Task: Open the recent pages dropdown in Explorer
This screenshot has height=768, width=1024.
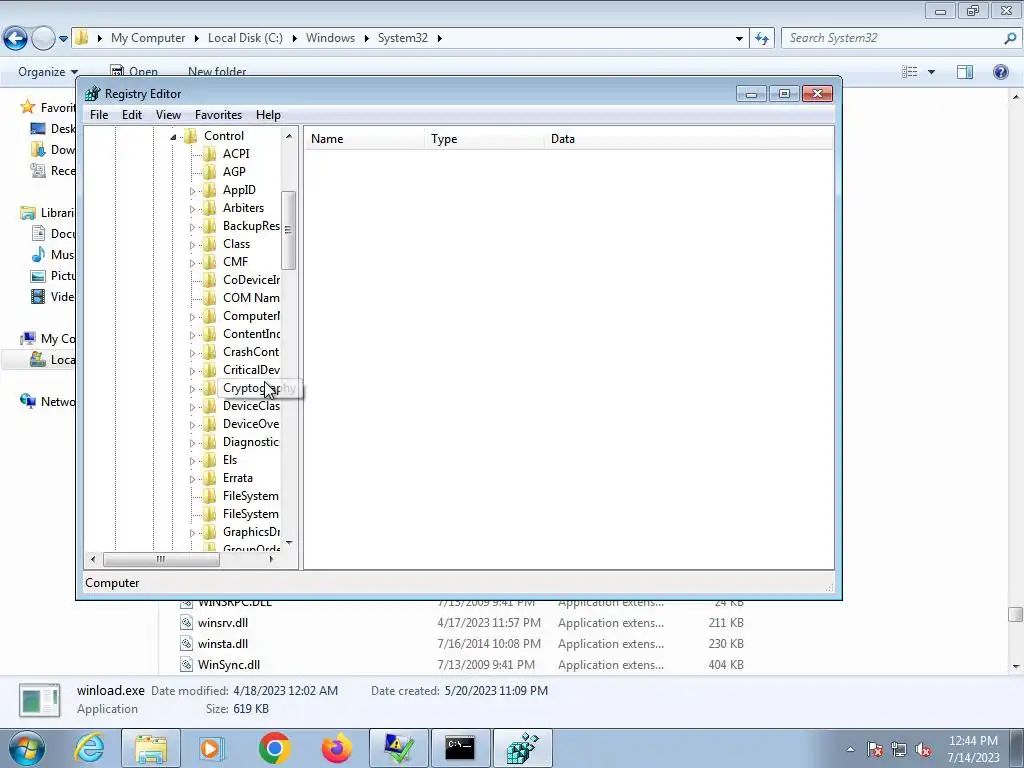Action: [x=63, y=39]
